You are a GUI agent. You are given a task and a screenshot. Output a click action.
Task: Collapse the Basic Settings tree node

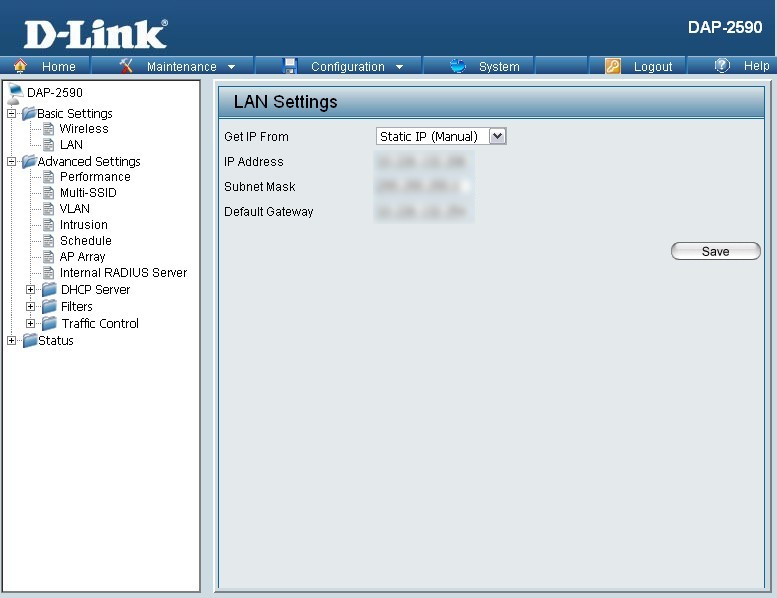pyautogui.click(x=11, y=113)
